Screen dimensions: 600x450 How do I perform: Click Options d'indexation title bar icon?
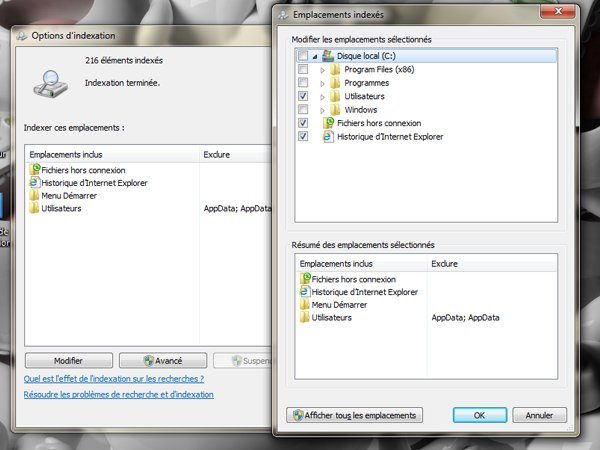[22, 36]
